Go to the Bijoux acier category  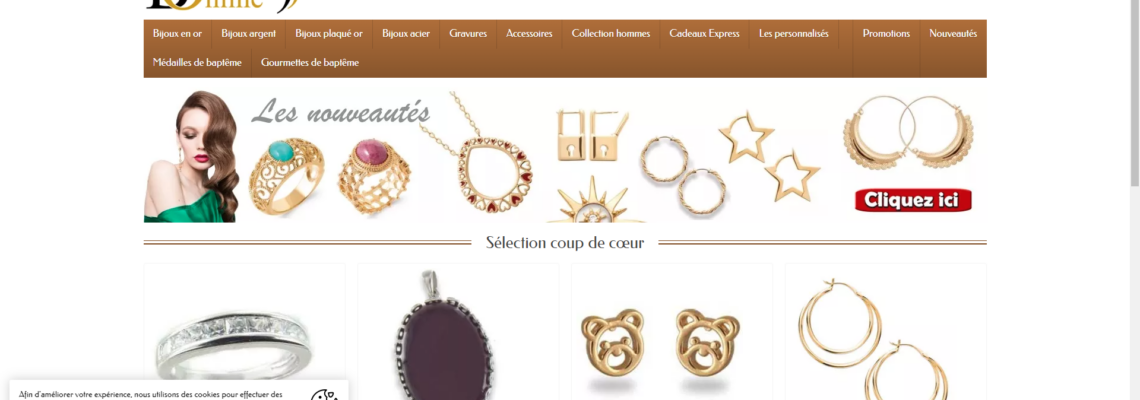[x=406, y=33]
